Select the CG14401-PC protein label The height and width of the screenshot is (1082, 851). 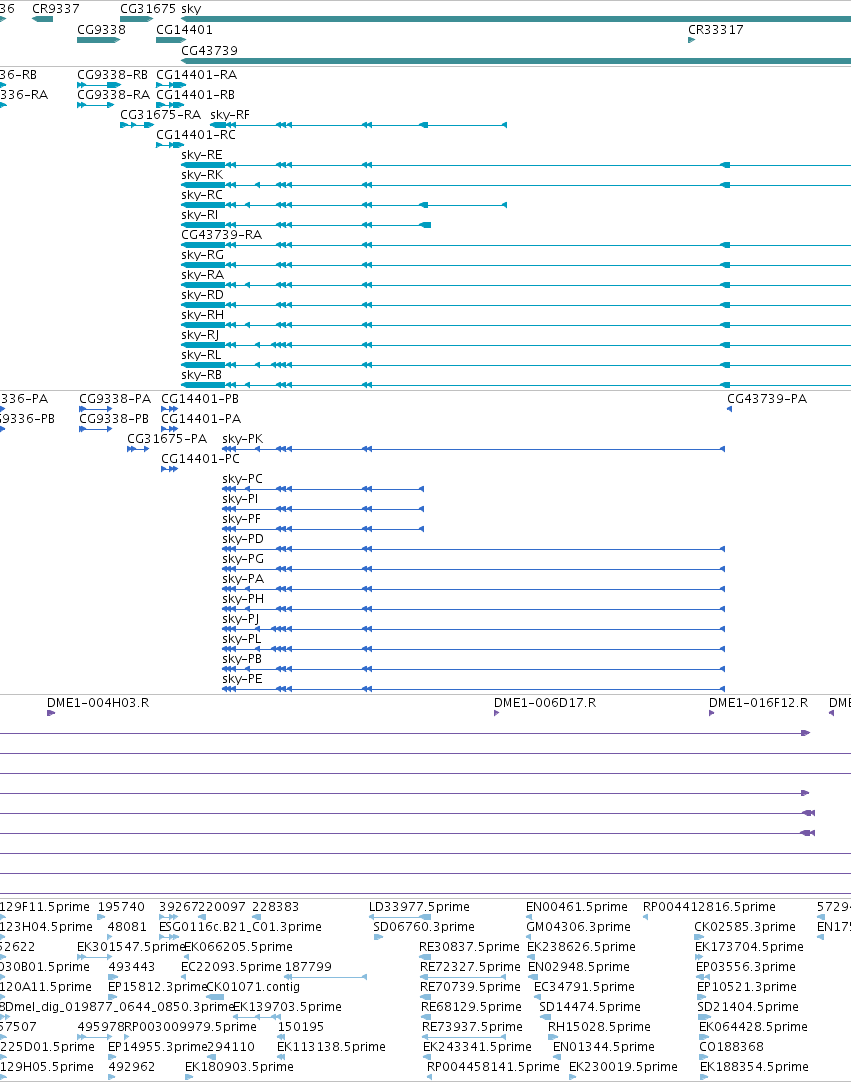click(x=200, y=458)
